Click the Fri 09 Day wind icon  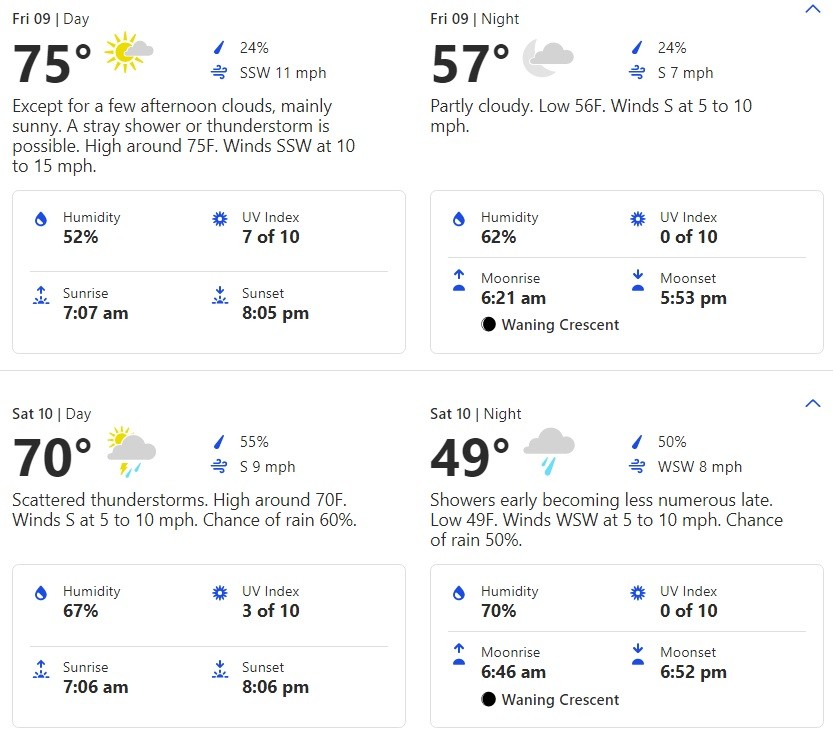pos(219,73)
